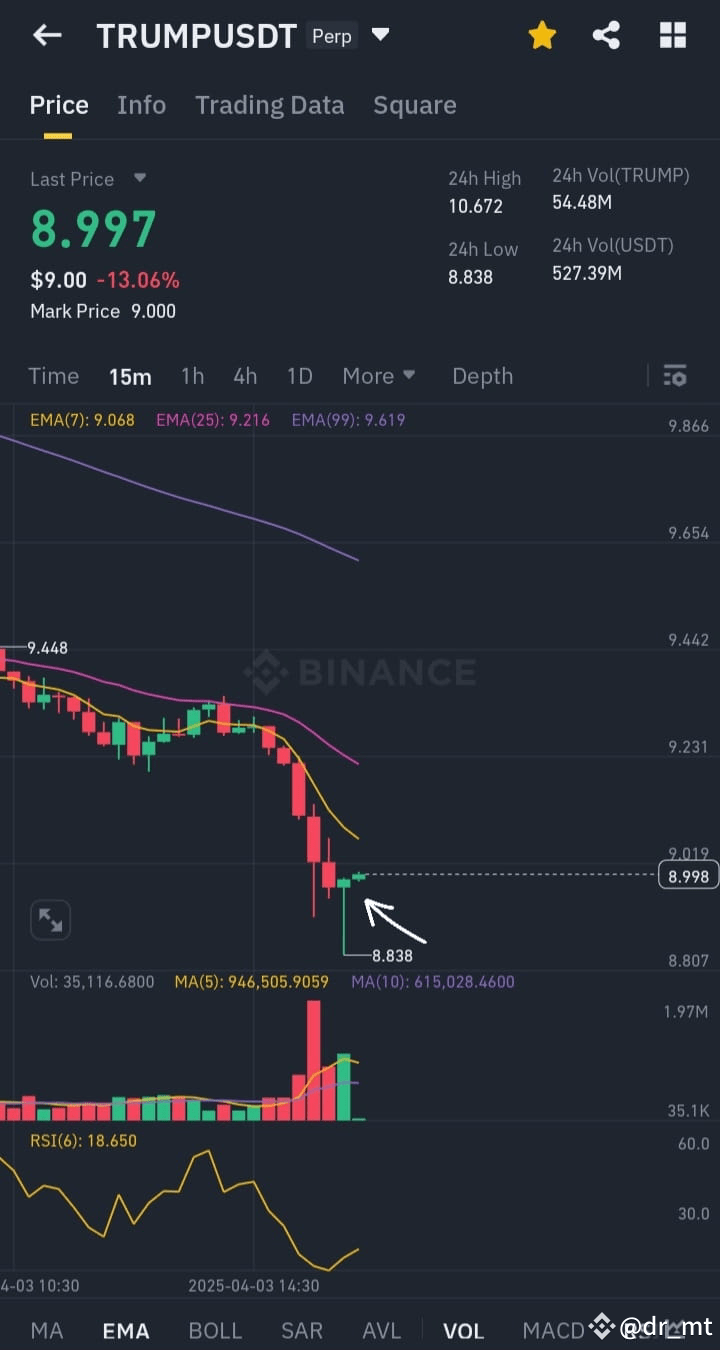Open the share icon at the top
This screenshot has height=1350, width=720.
coord(607,34)
